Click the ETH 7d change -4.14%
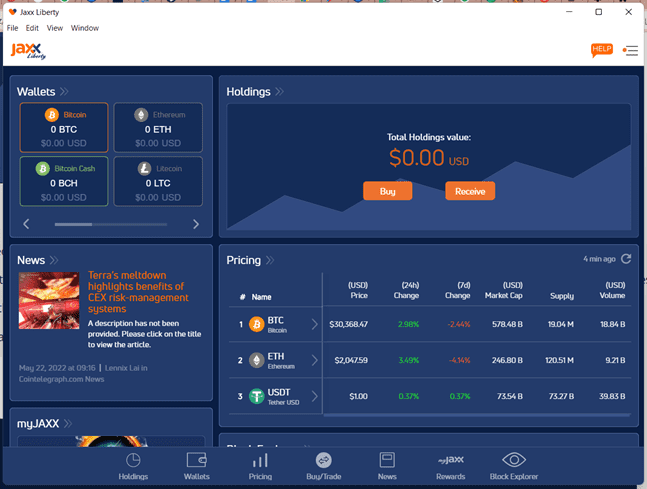The width and height of the screenshot is (647, 489). coord(459,360)
